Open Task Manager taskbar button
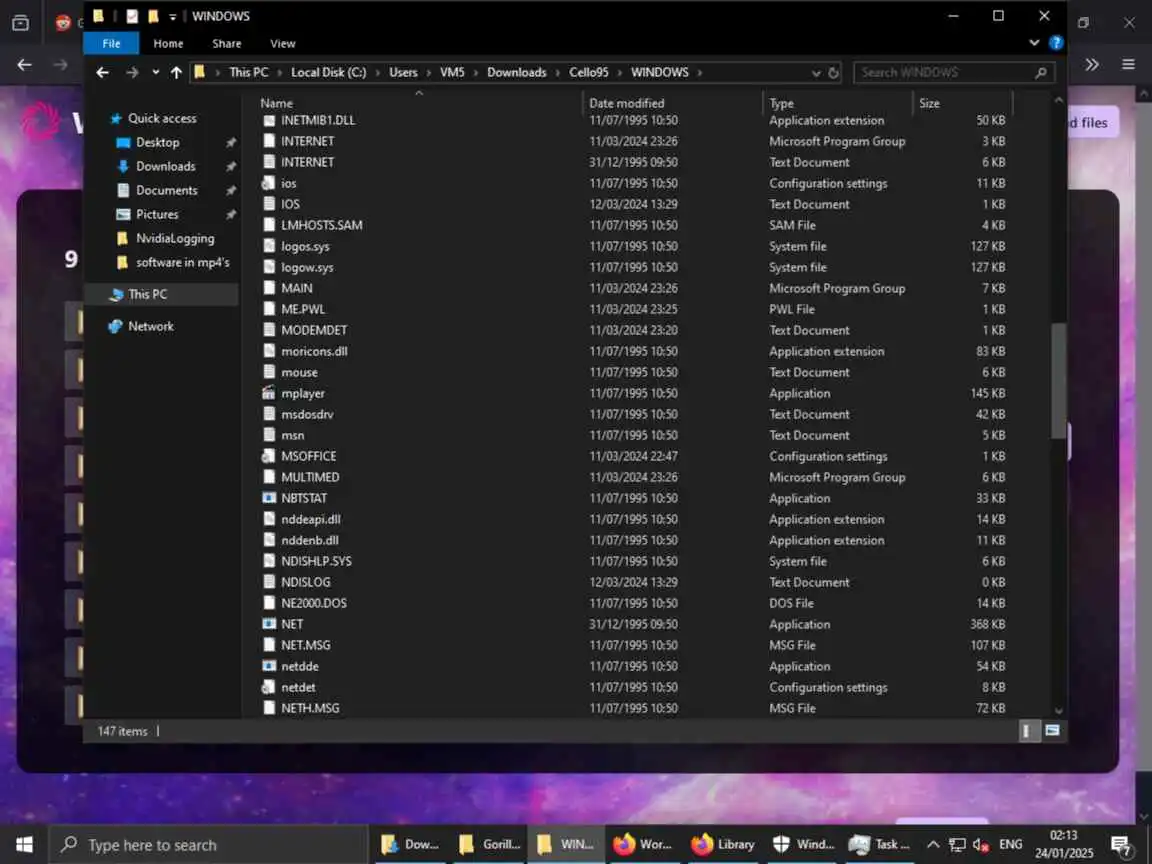Image resolution: width=1152 pixels, height=864 pixels. coord(879,845)
